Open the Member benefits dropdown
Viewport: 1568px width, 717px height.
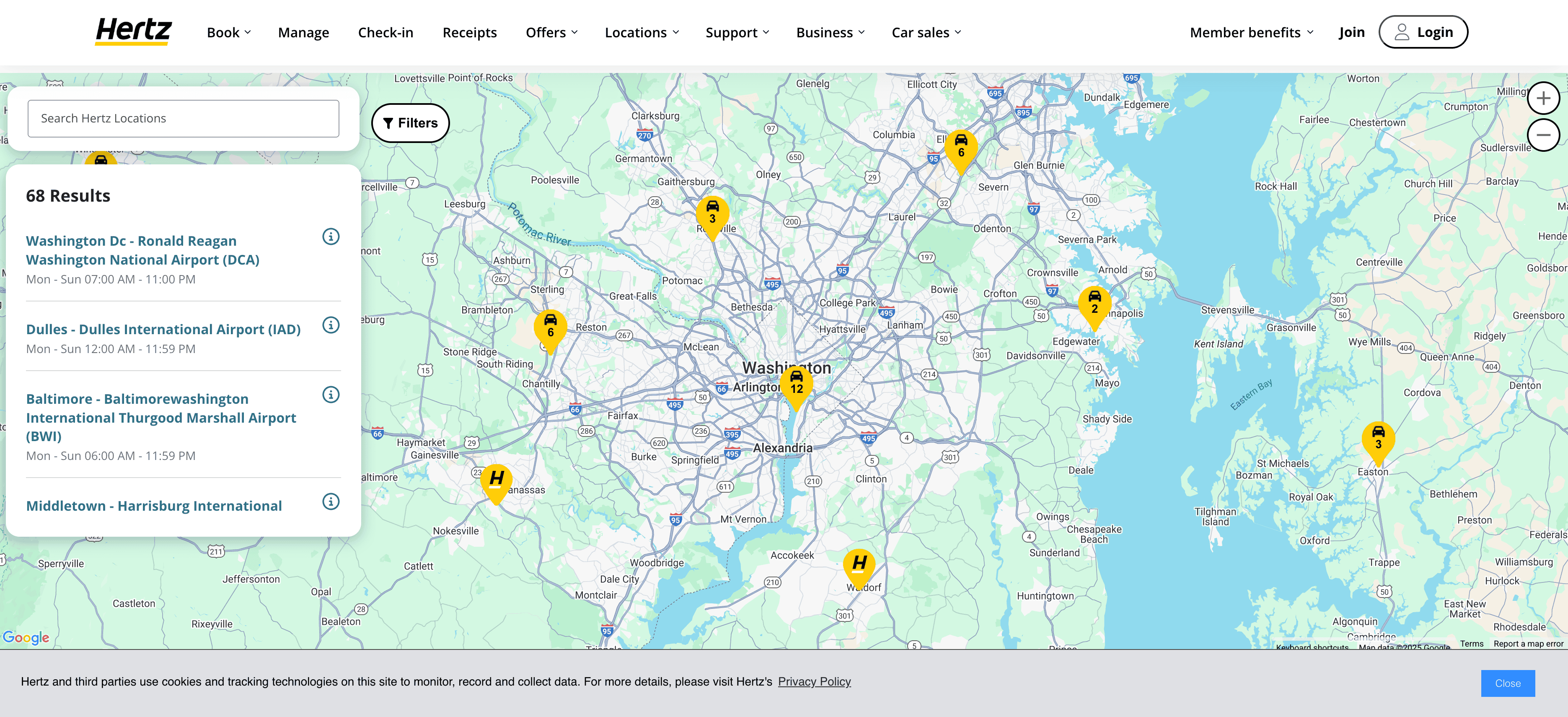[1251, 32]
